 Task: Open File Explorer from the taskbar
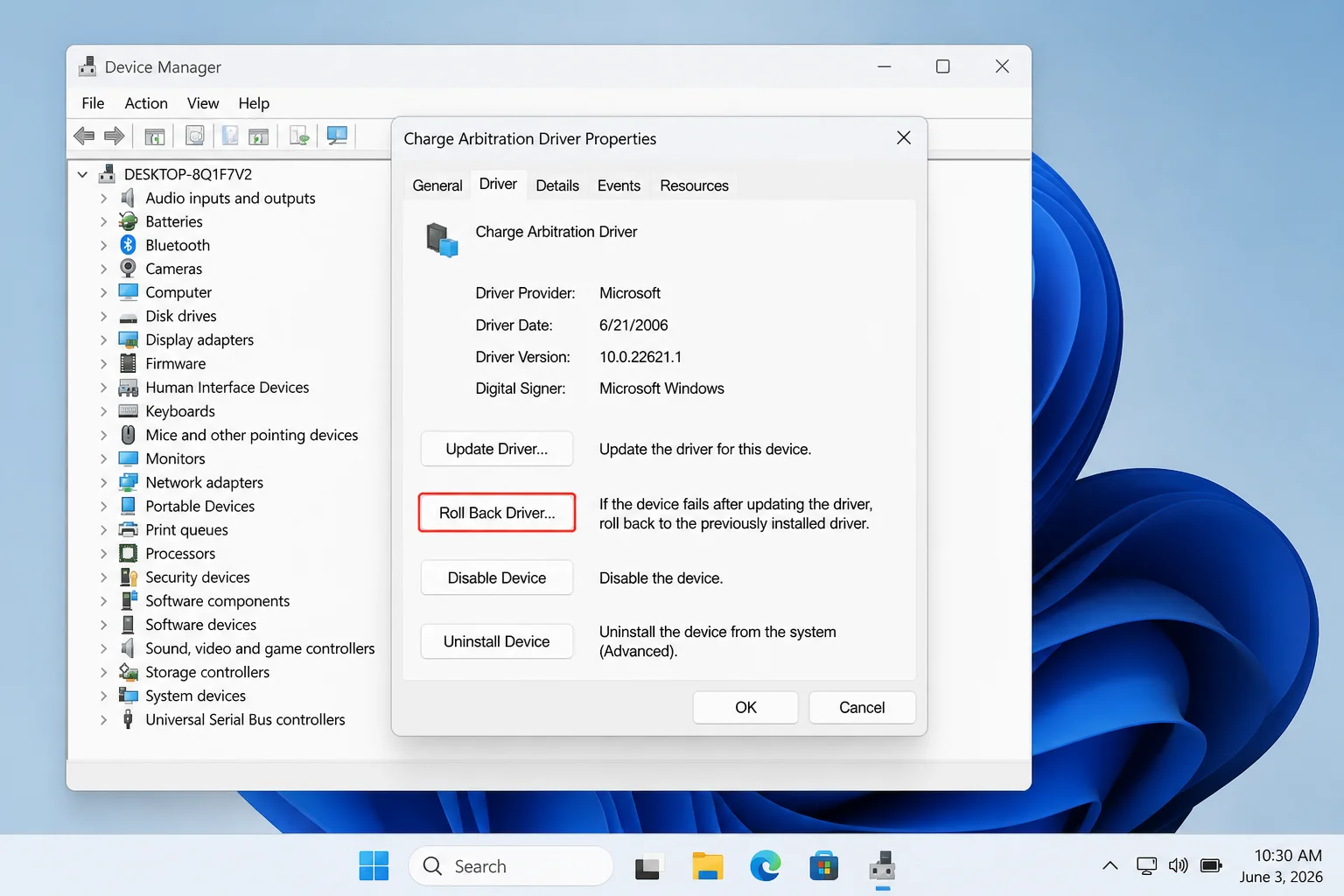tap(708, 866)
